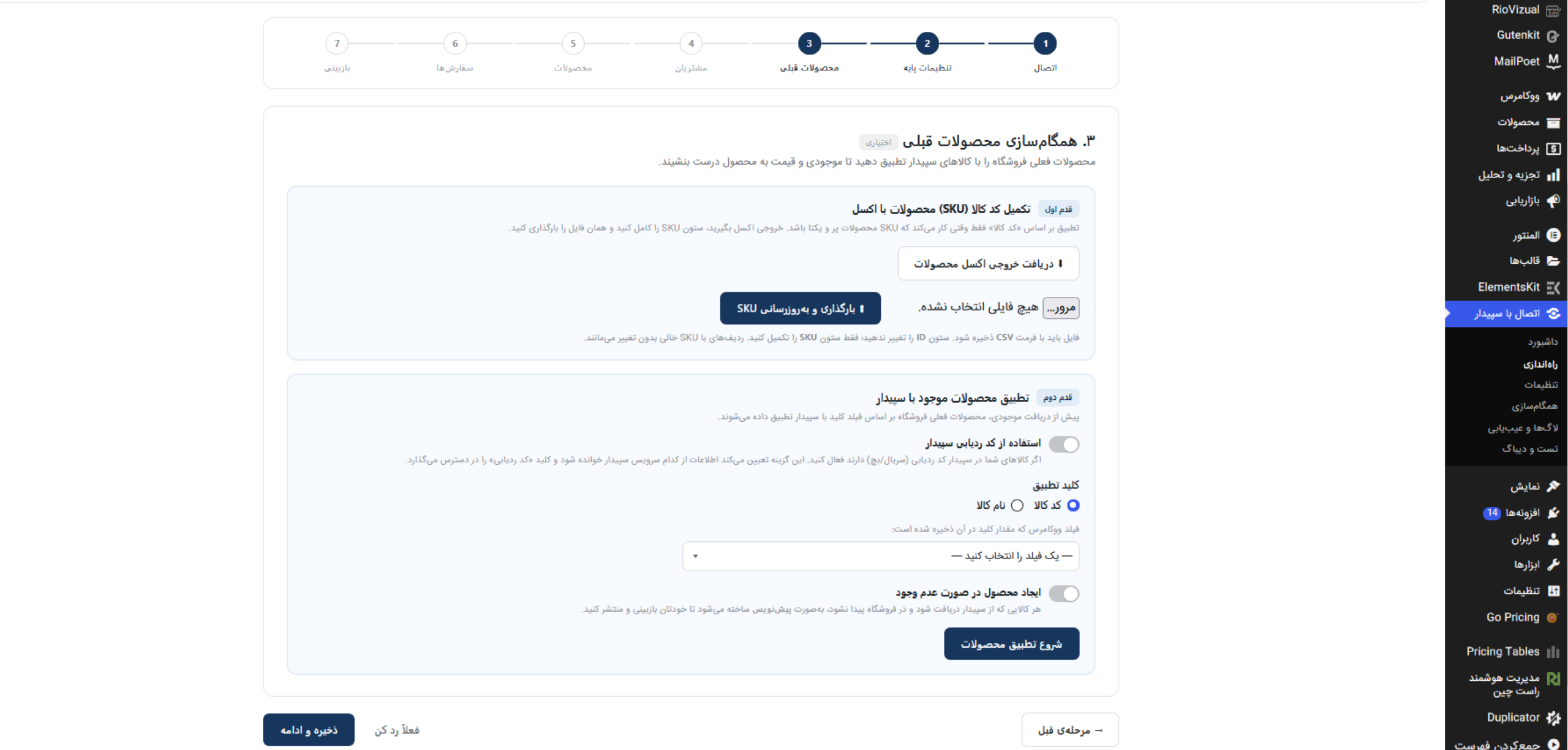The height and width of the screenshot is (750, 1568).
Task: Open راه‌اندازی submenu item
Action: (x=1540, y=365)
